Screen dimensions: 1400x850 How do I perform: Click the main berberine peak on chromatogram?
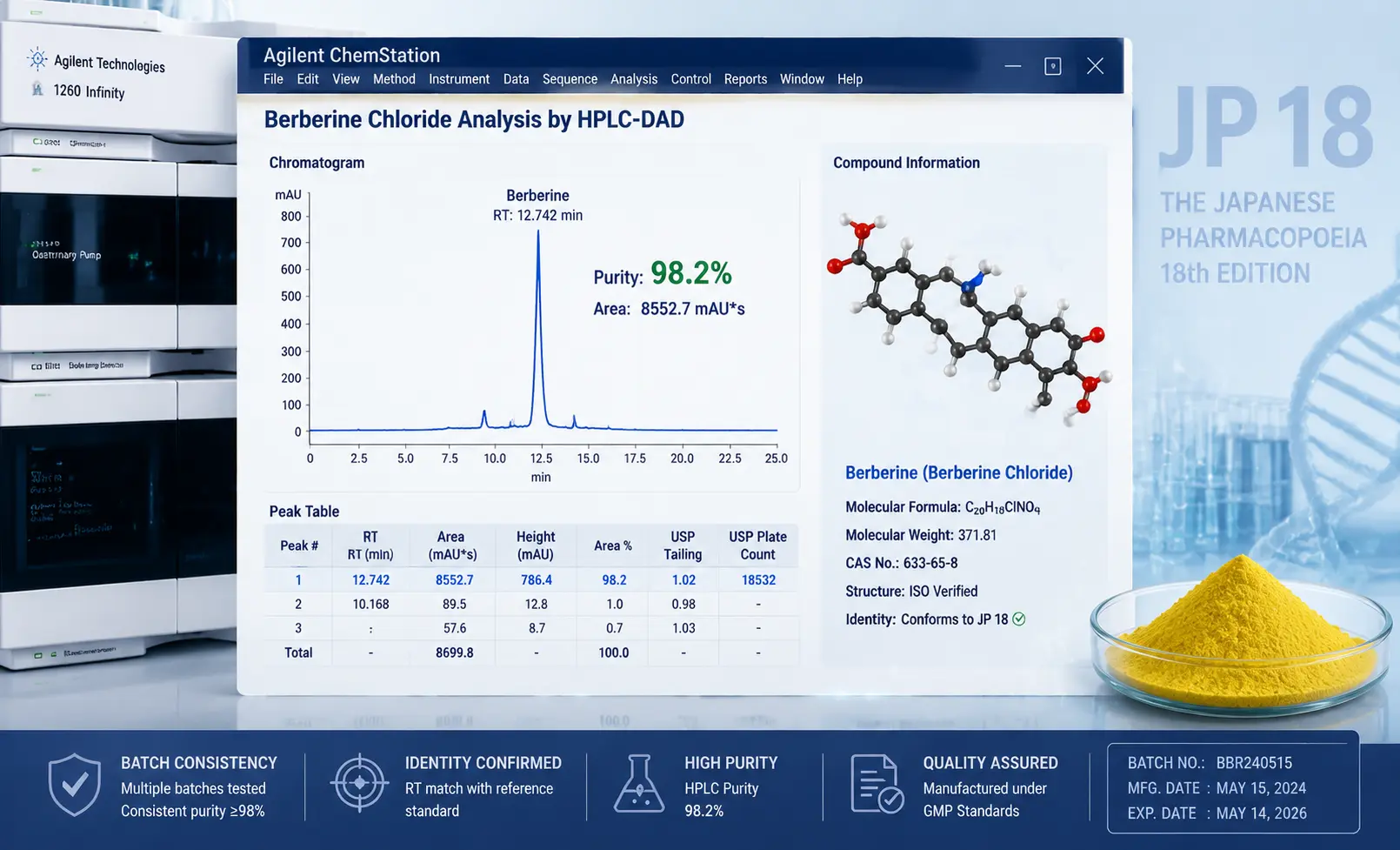[538, 329]
